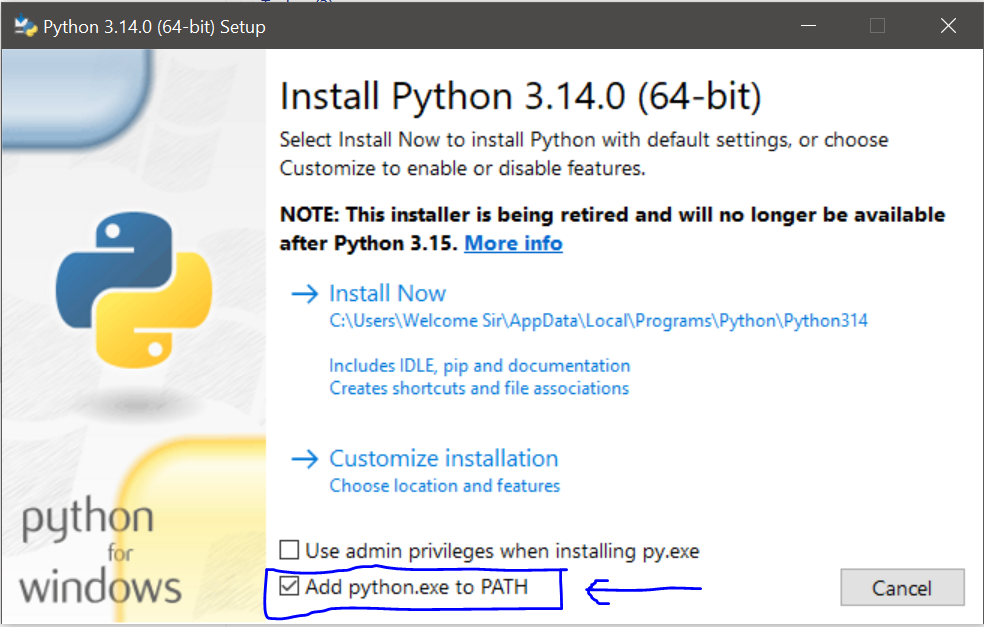Click the Python installer icon in title bar
This screenshot has width=984, height=627.
coord(26,27)
